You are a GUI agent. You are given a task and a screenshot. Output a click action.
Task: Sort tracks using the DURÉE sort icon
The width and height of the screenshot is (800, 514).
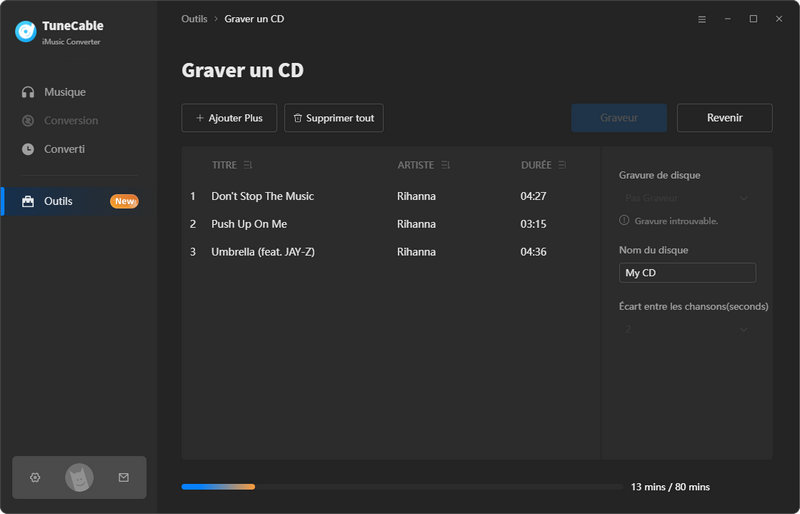562,165
